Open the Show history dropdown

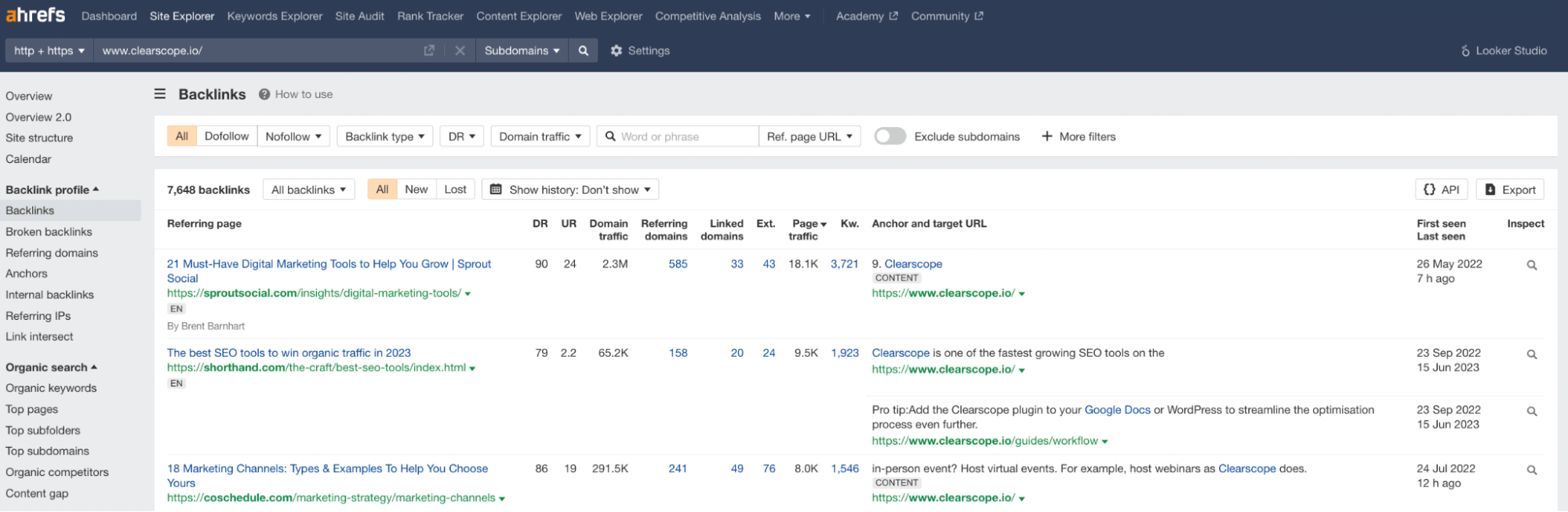tap(570, 190)
